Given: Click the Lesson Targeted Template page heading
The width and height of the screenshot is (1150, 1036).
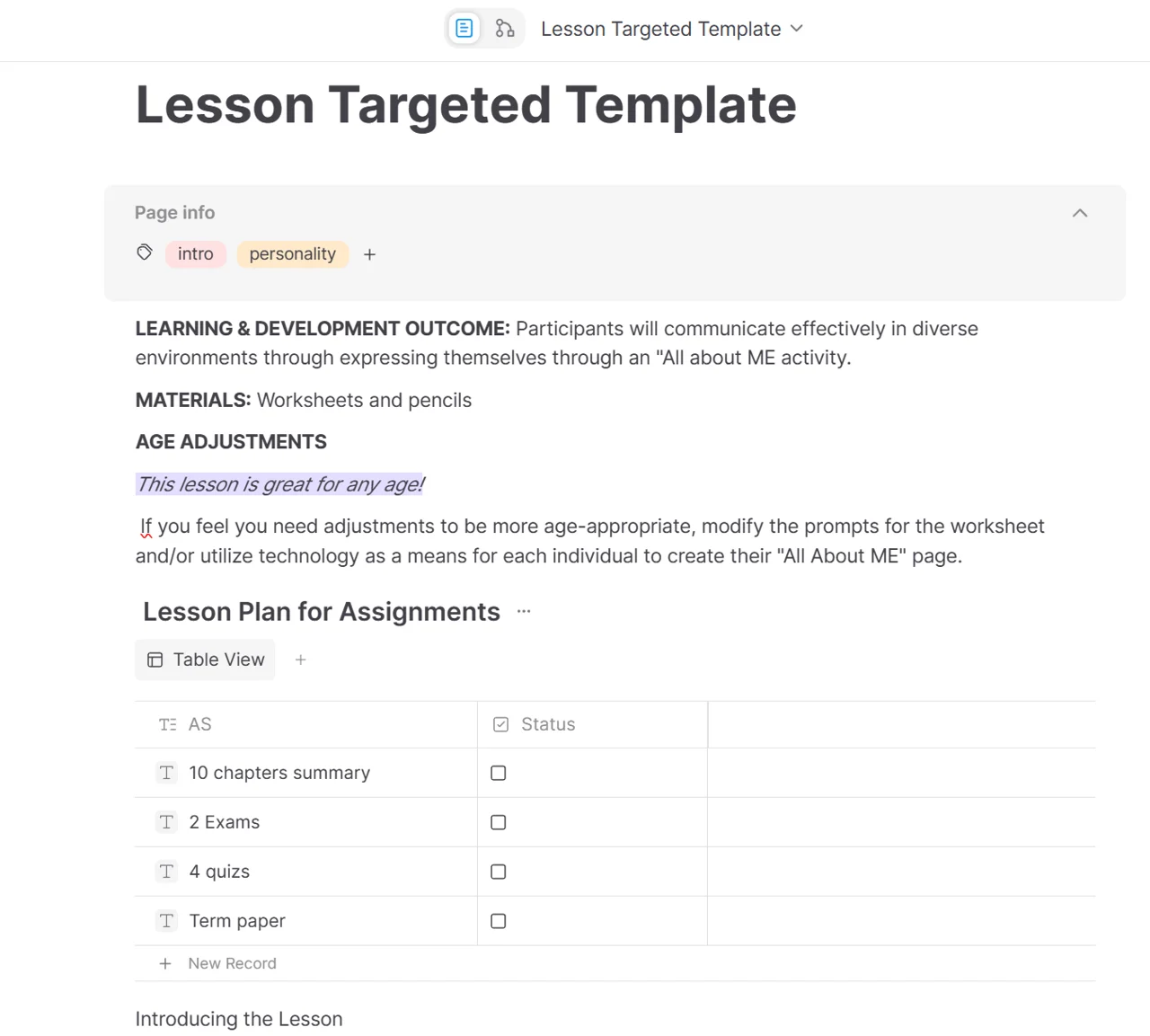Looking at the screenshot, I should pos(466,105).
